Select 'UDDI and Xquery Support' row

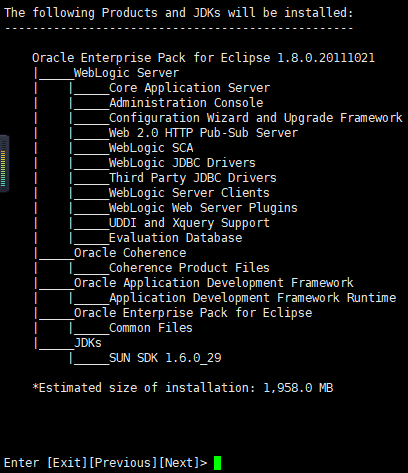pos(189,223)
